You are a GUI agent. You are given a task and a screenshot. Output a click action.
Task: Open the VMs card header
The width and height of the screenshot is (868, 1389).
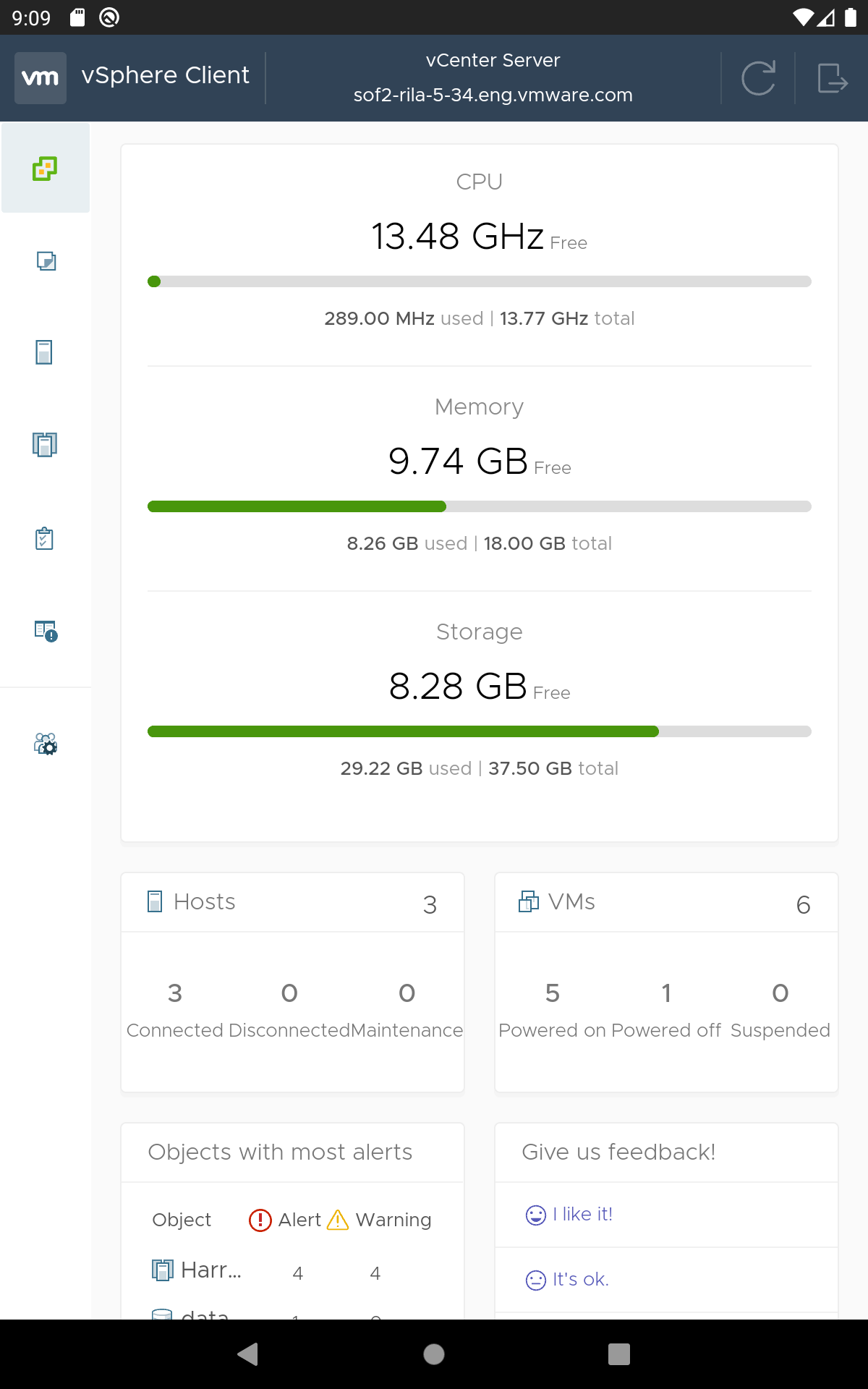[x=666, y=902]
